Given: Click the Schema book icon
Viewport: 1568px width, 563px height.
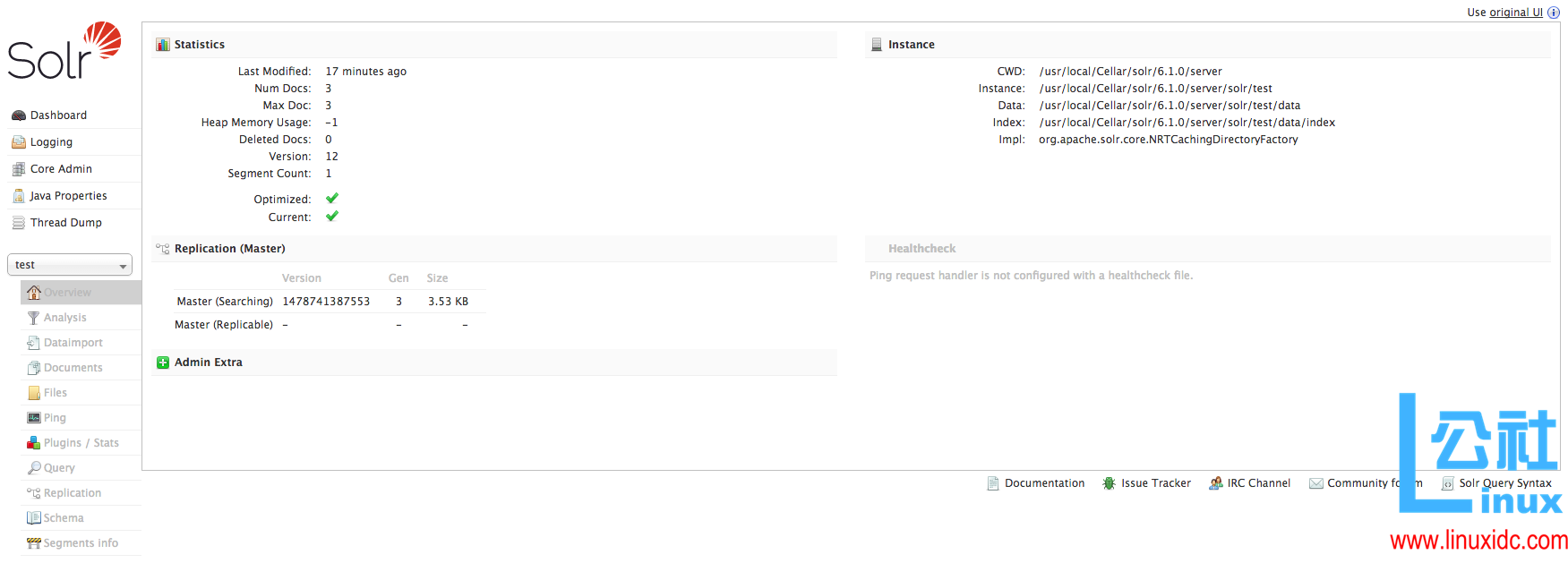Looking at the screenshot, I should coord(34,518).
